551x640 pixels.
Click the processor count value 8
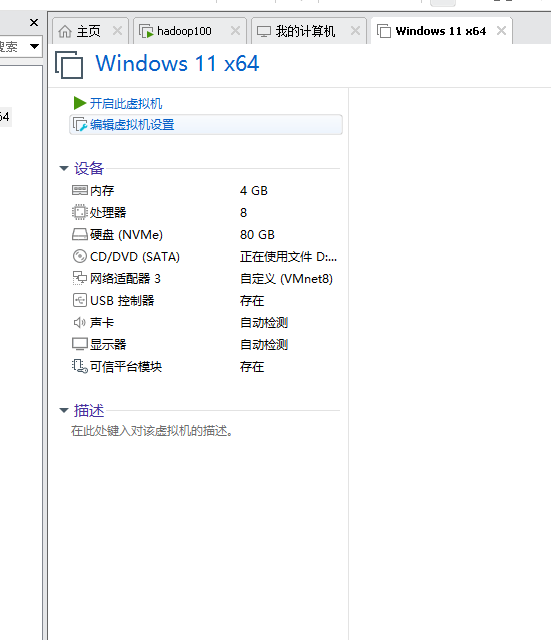point(243,213)
